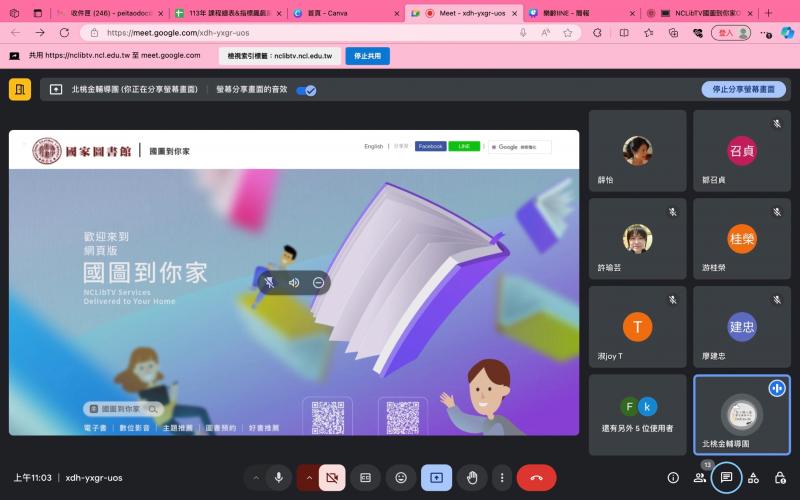Open the browser workspaces icon
The image size is (800, 500).
point(14,13)
